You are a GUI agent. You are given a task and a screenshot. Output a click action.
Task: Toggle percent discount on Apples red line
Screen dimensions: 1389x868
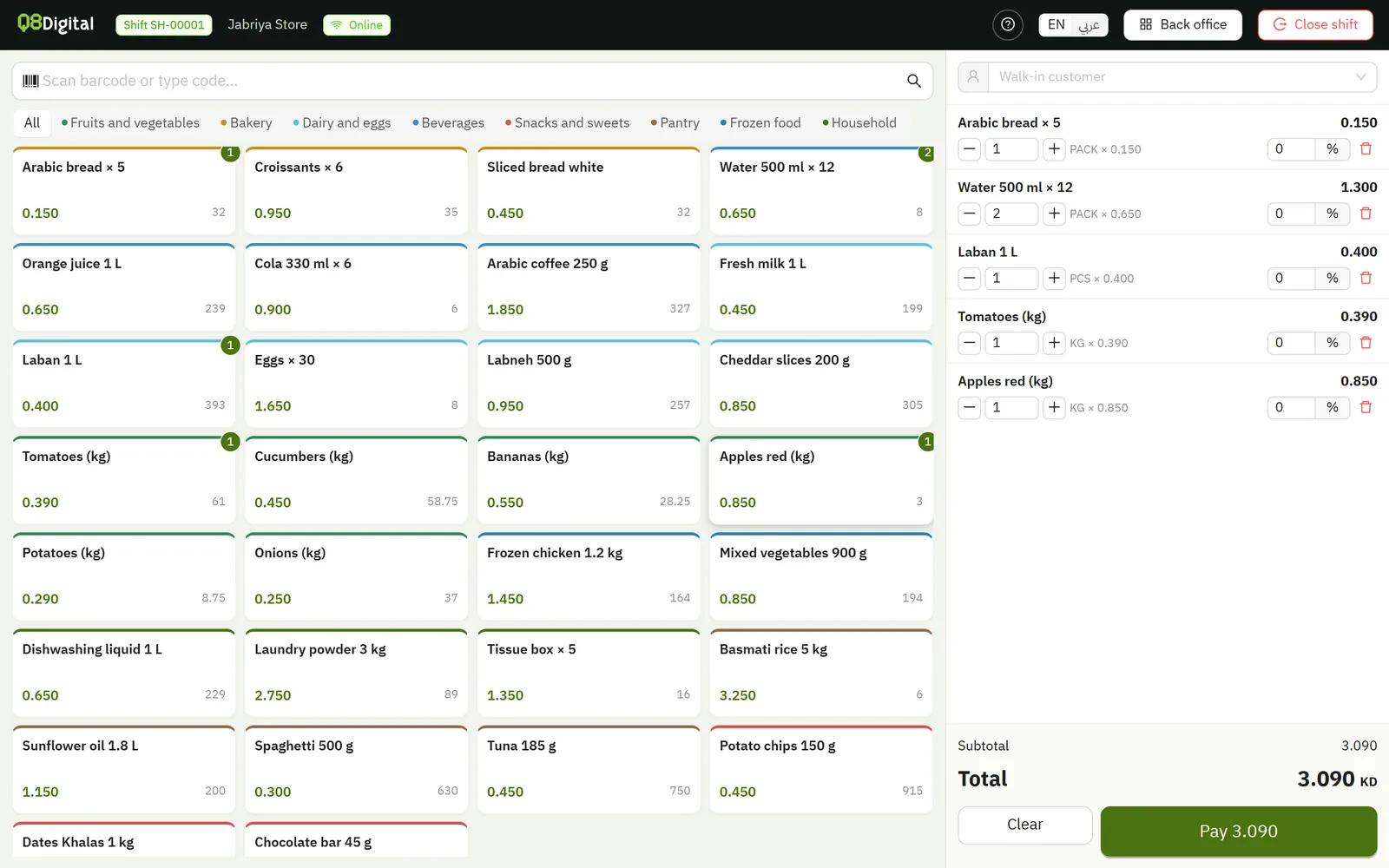click(x=1333, y=408)
